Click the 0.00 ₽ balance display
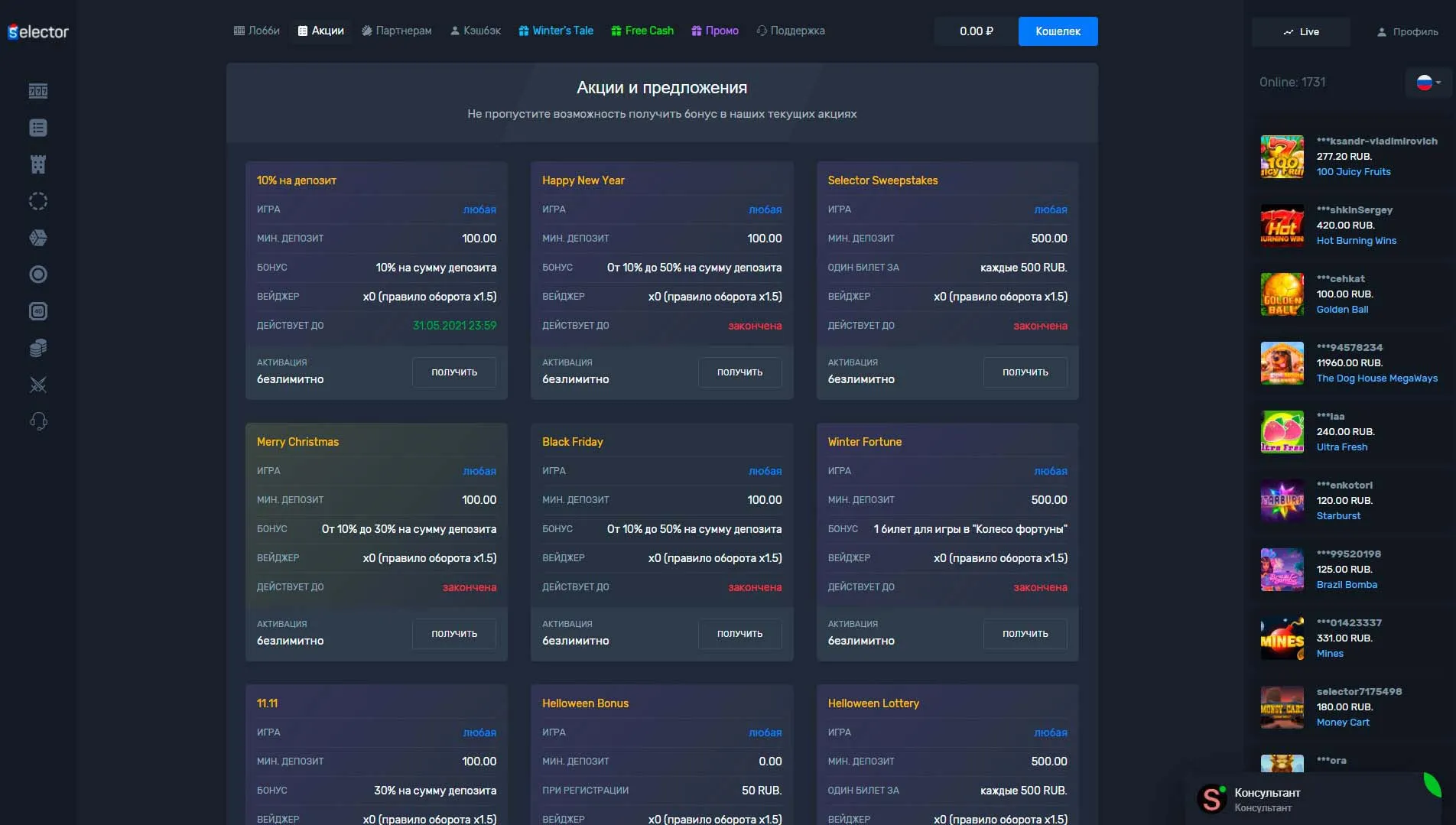1456x825 pixels. (x=977, y=31)
